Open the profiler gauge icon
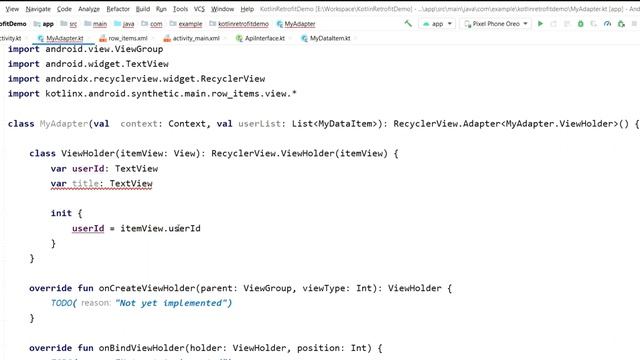This screenshot has width=640, height=360. [x=607, y=24]
